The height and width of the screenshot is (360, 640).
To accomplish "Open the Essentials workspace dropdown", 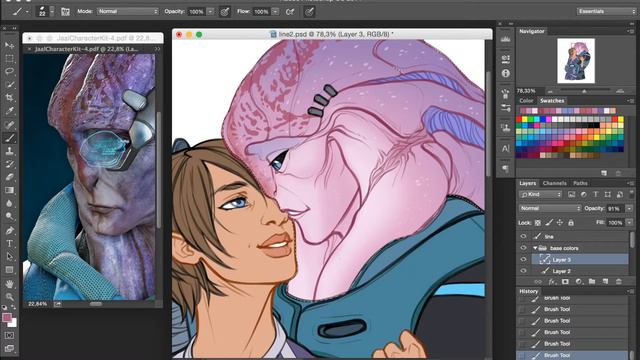I will click(606, 11).
